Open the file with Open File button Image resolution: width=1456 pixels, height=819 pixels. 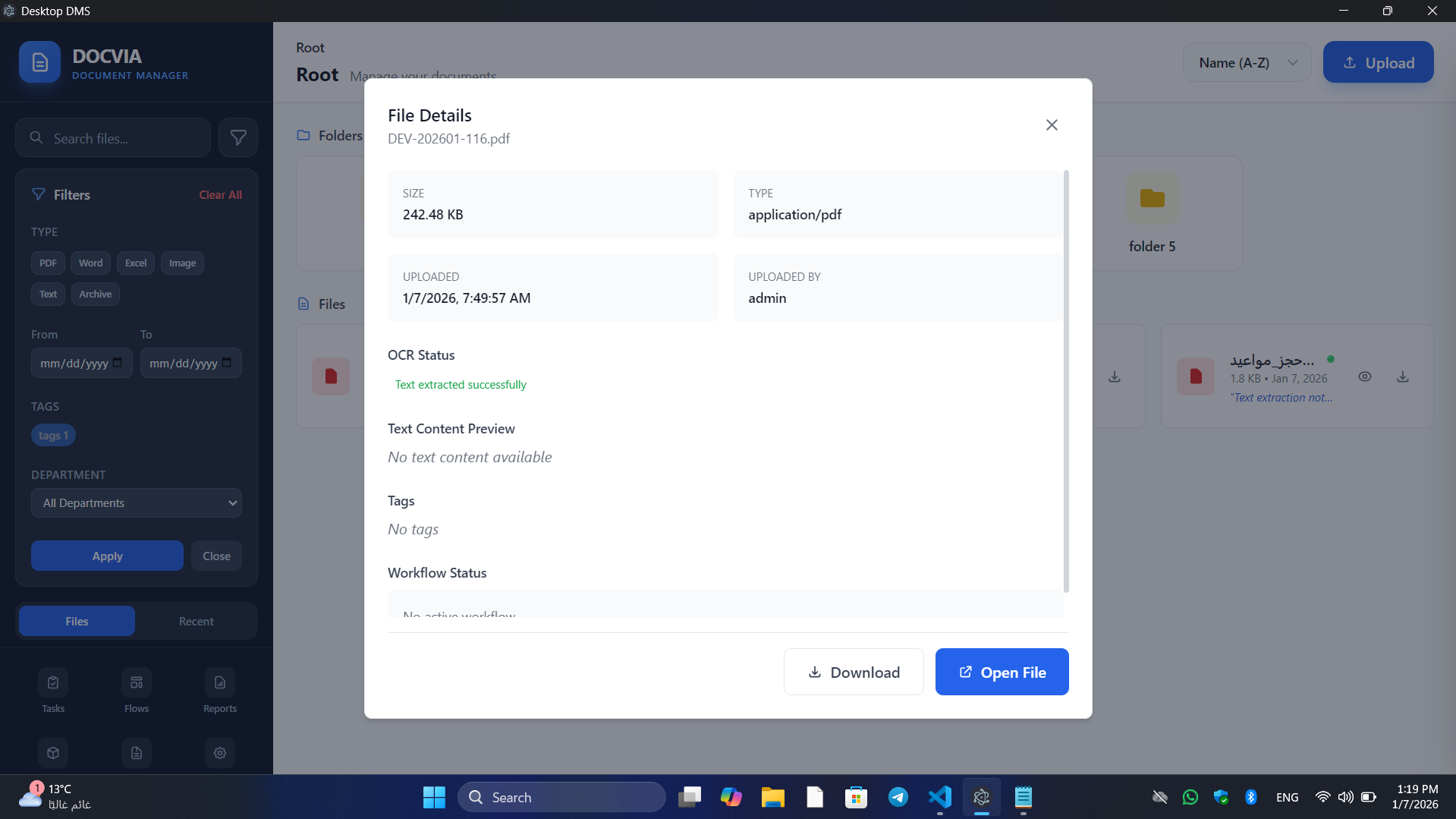(1002, 672)
